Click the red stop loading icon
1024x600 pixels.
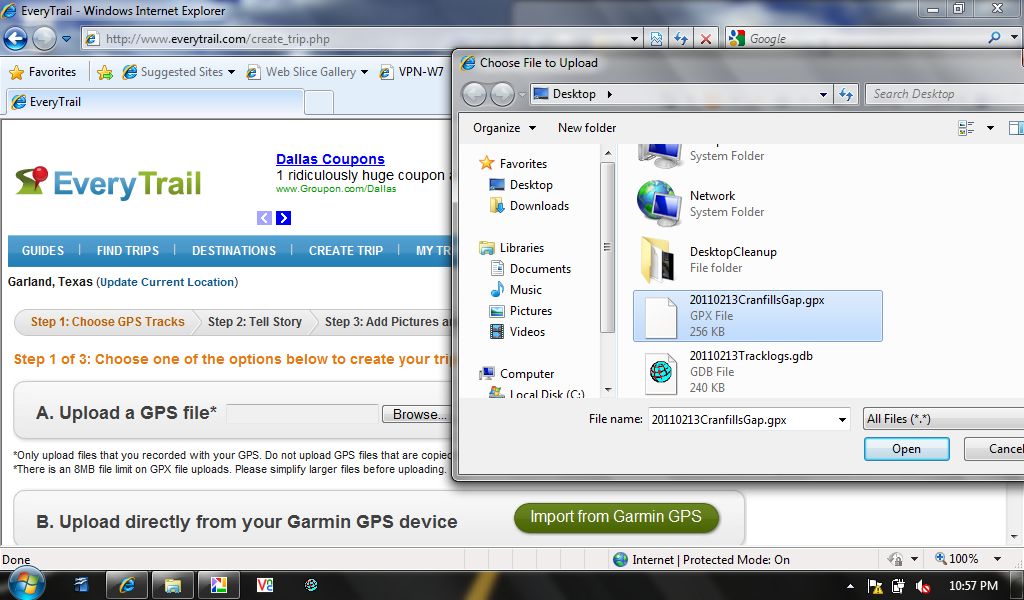click(x=706, y=39)
